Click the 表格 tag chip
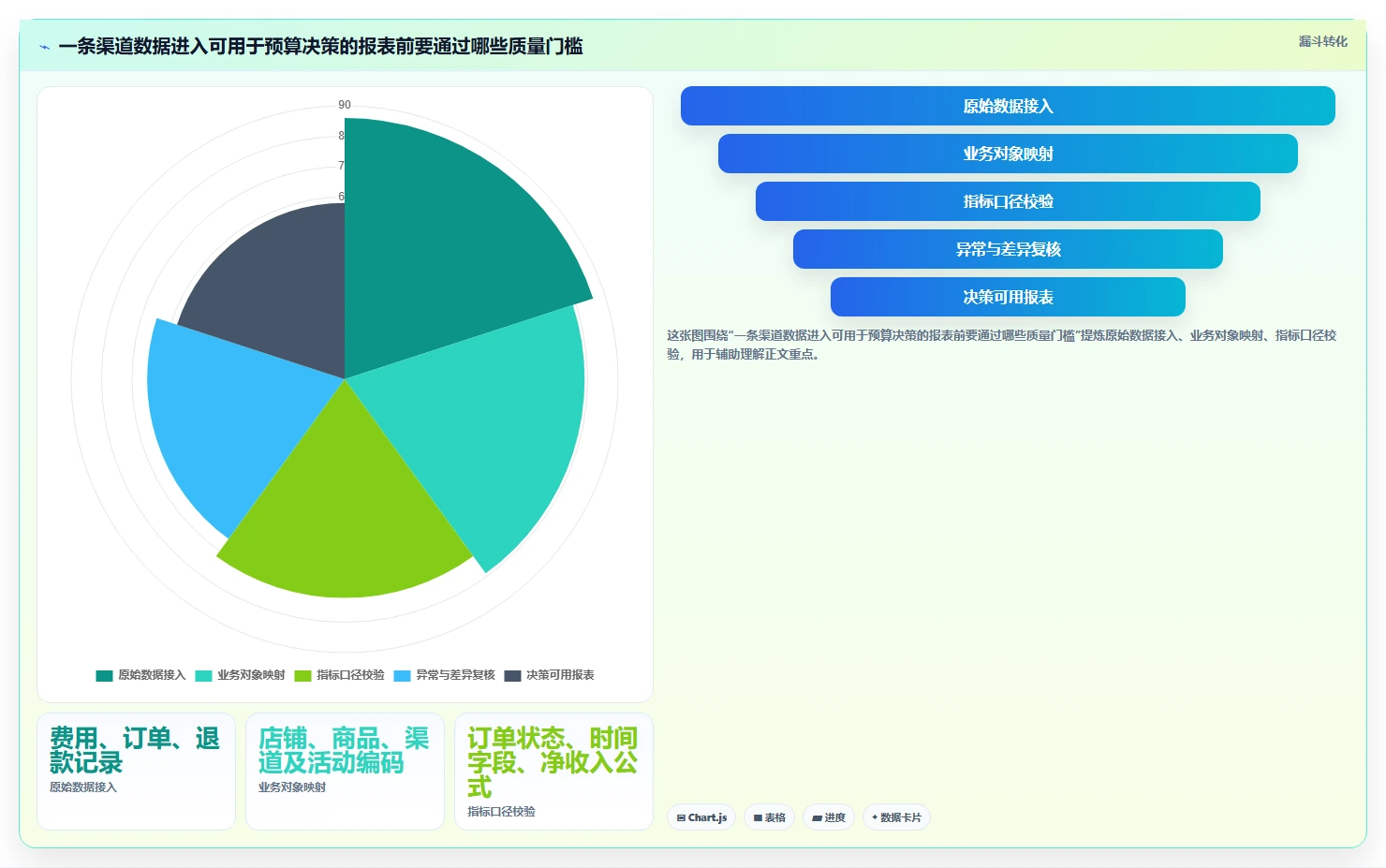 [x=770, y=817]
